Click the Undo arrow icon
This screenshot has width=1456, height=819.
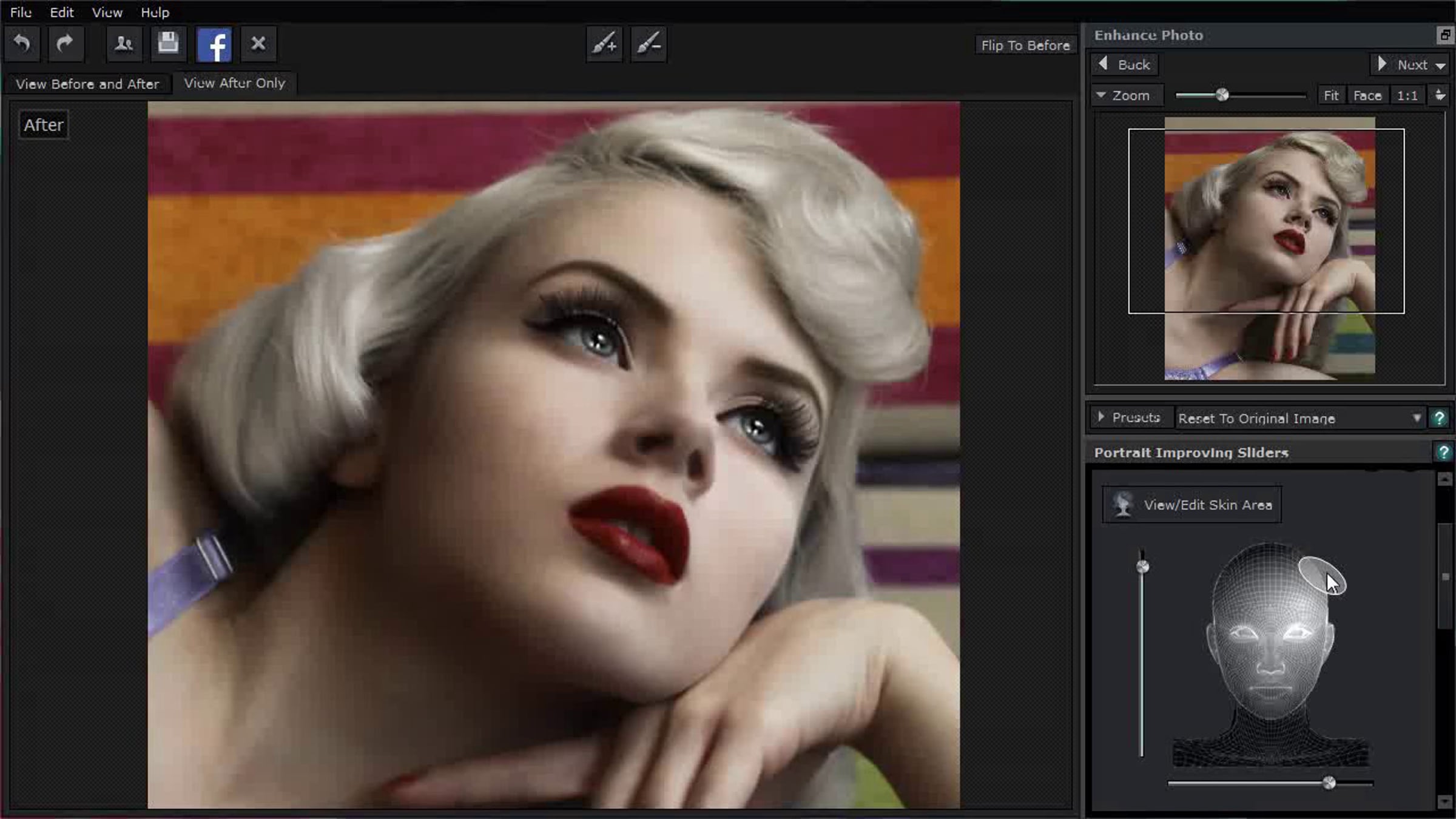(x=22, y=44)
